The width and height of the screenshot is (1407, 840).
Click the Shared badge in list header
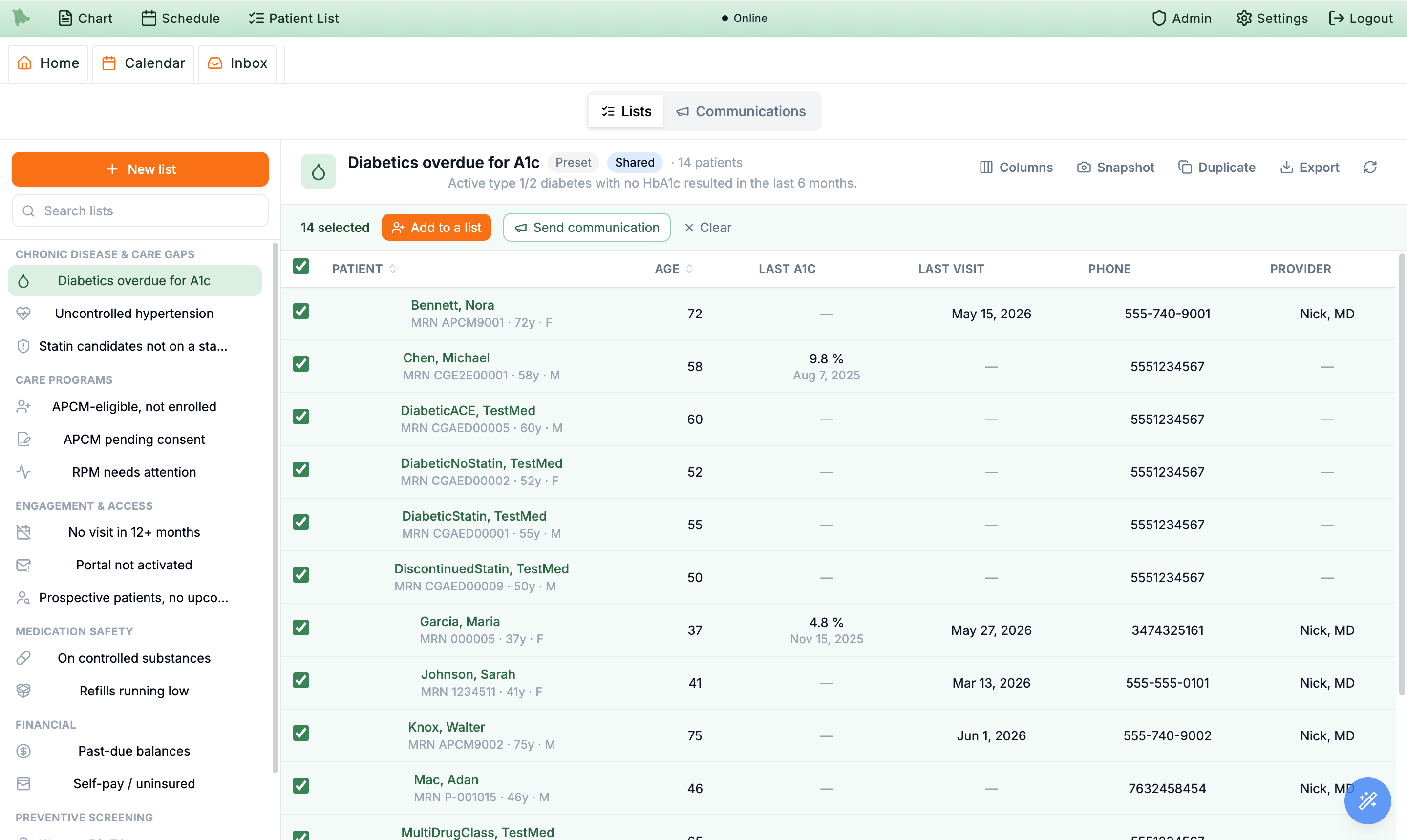635,163
